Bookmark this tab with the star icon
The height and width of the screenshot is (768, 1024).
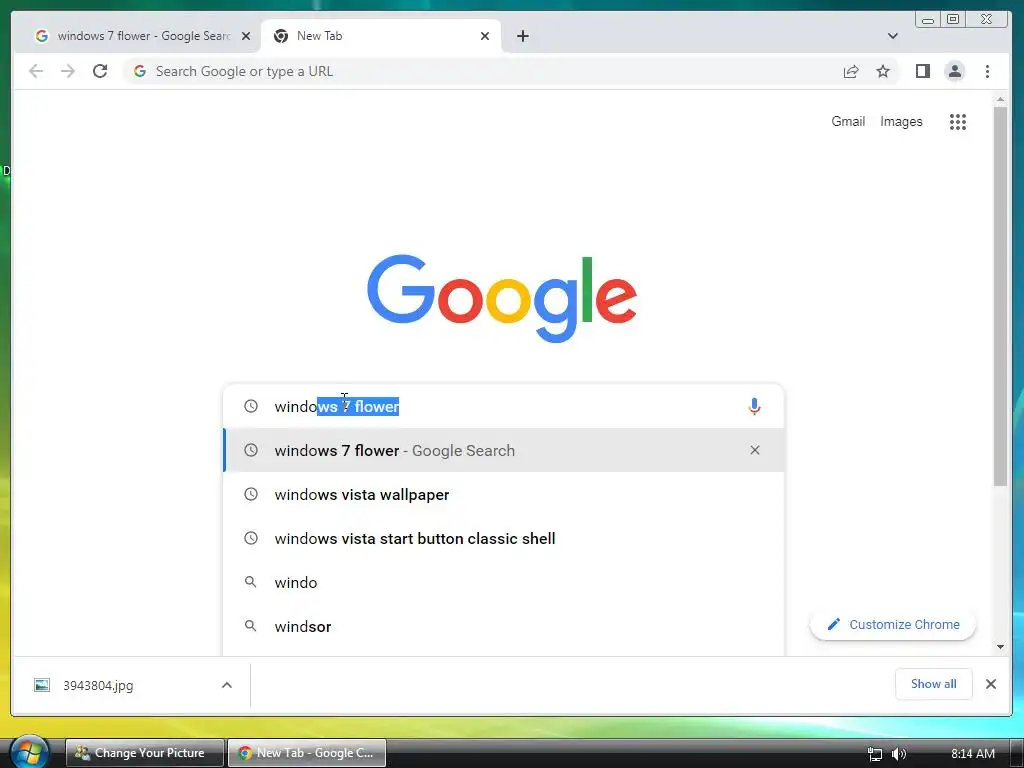(883, 71)
